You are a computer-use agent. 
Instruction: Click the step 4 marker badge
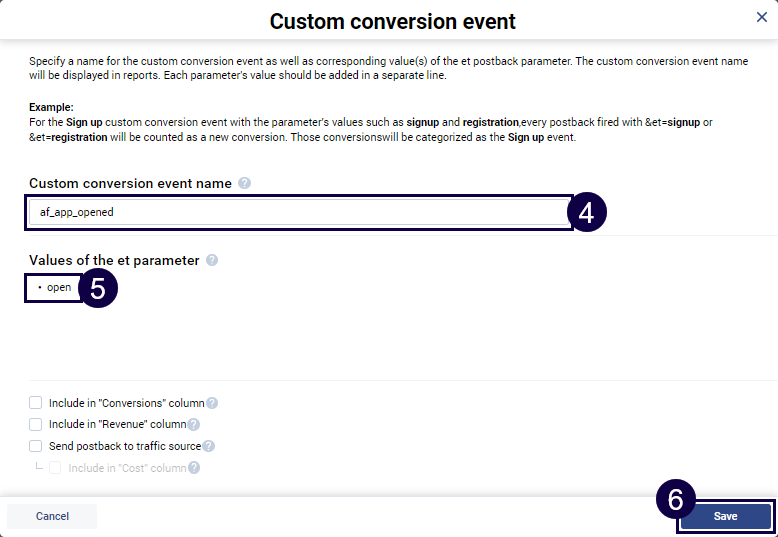click(587, 213)
